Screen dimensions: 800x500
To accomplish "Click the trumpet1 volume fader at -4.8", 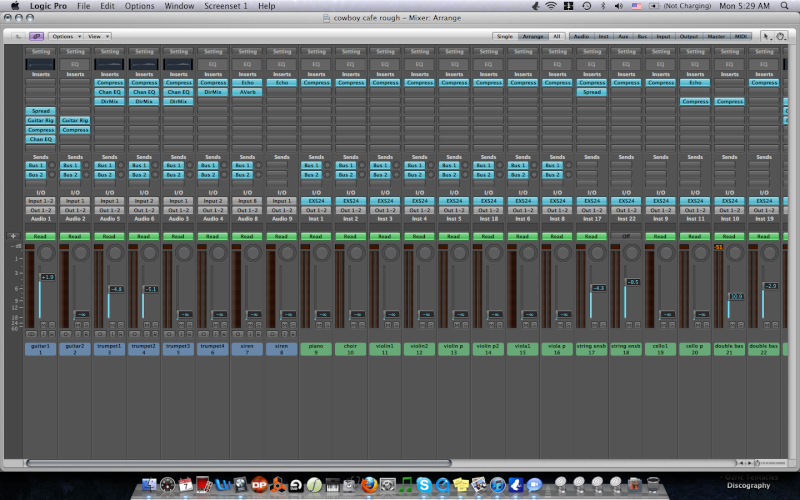I will pyautogui.click(x=116, y=289).
